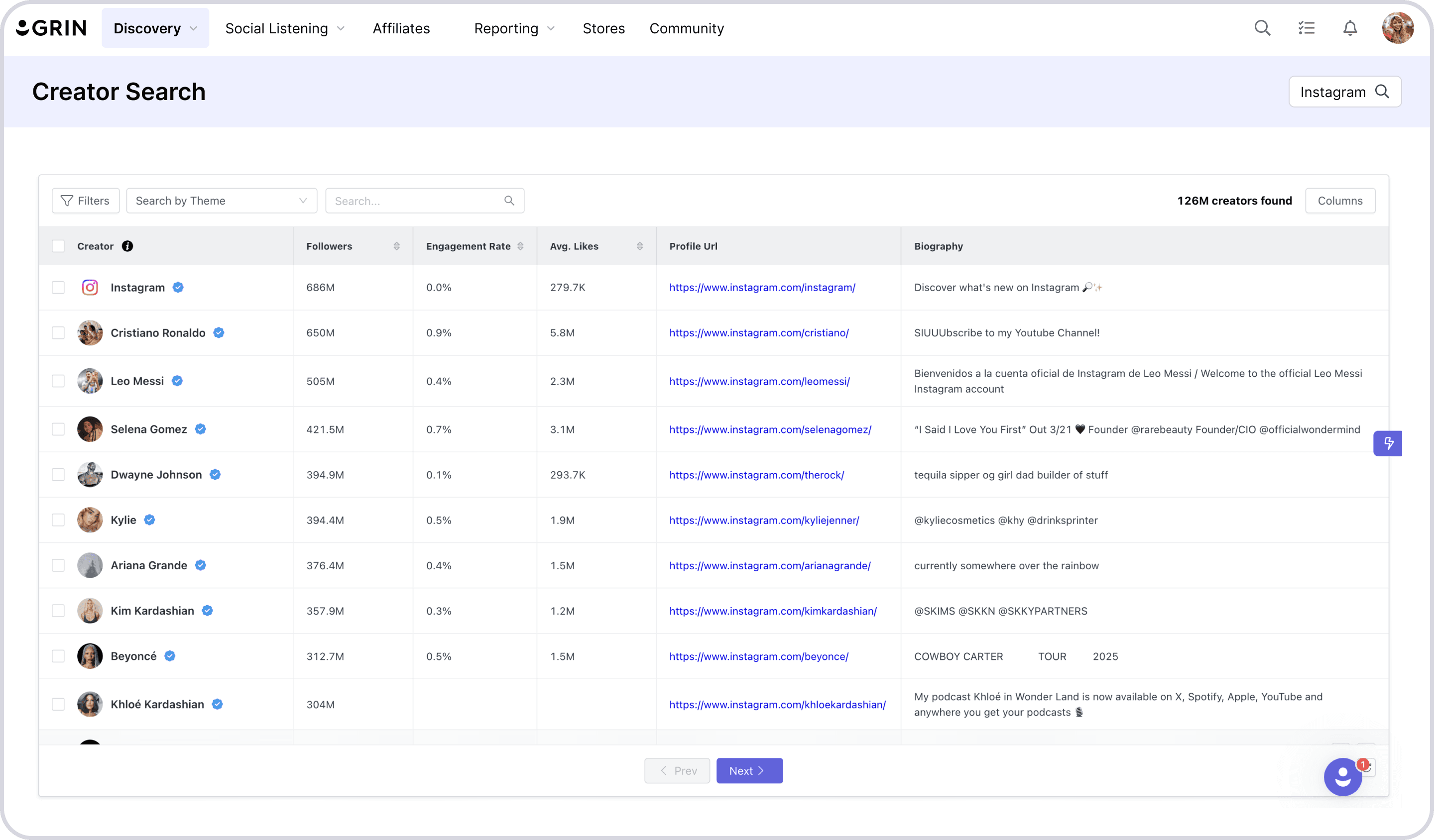
Task: Go to the Next results page
Action: 749,771
